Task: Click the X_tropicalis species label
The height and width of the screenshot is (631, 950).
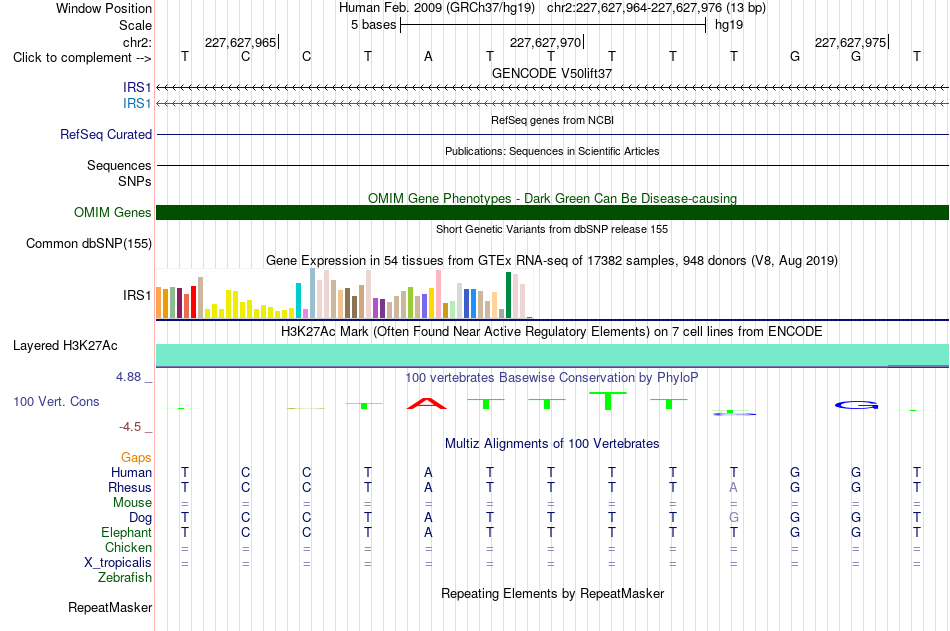Action: 118,563
